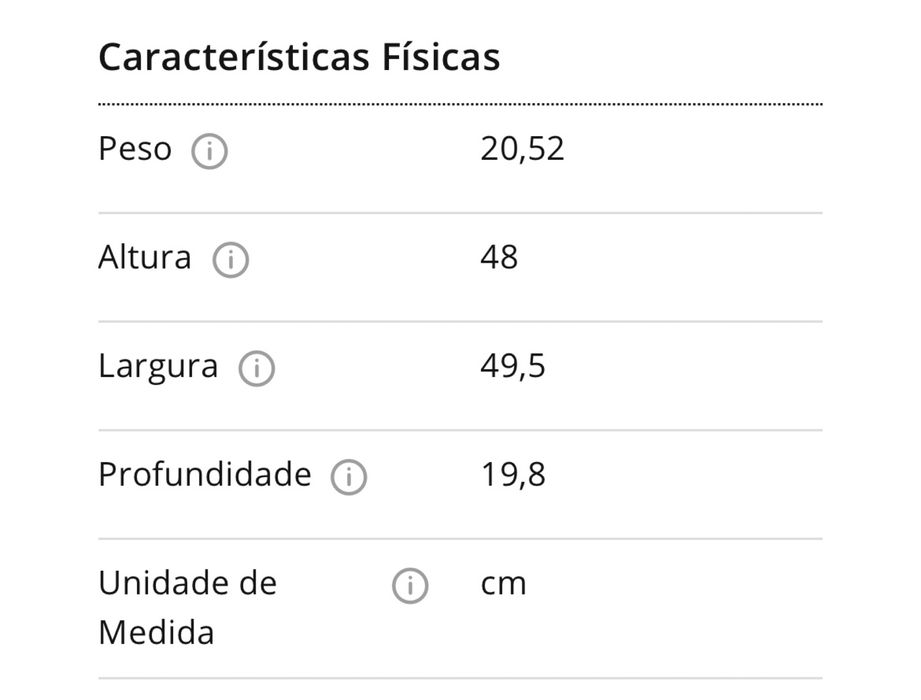The height and width of the screenshot is (700, 921).
Task: Open the Unidade de Medida info icon
Action: [410, 585]
